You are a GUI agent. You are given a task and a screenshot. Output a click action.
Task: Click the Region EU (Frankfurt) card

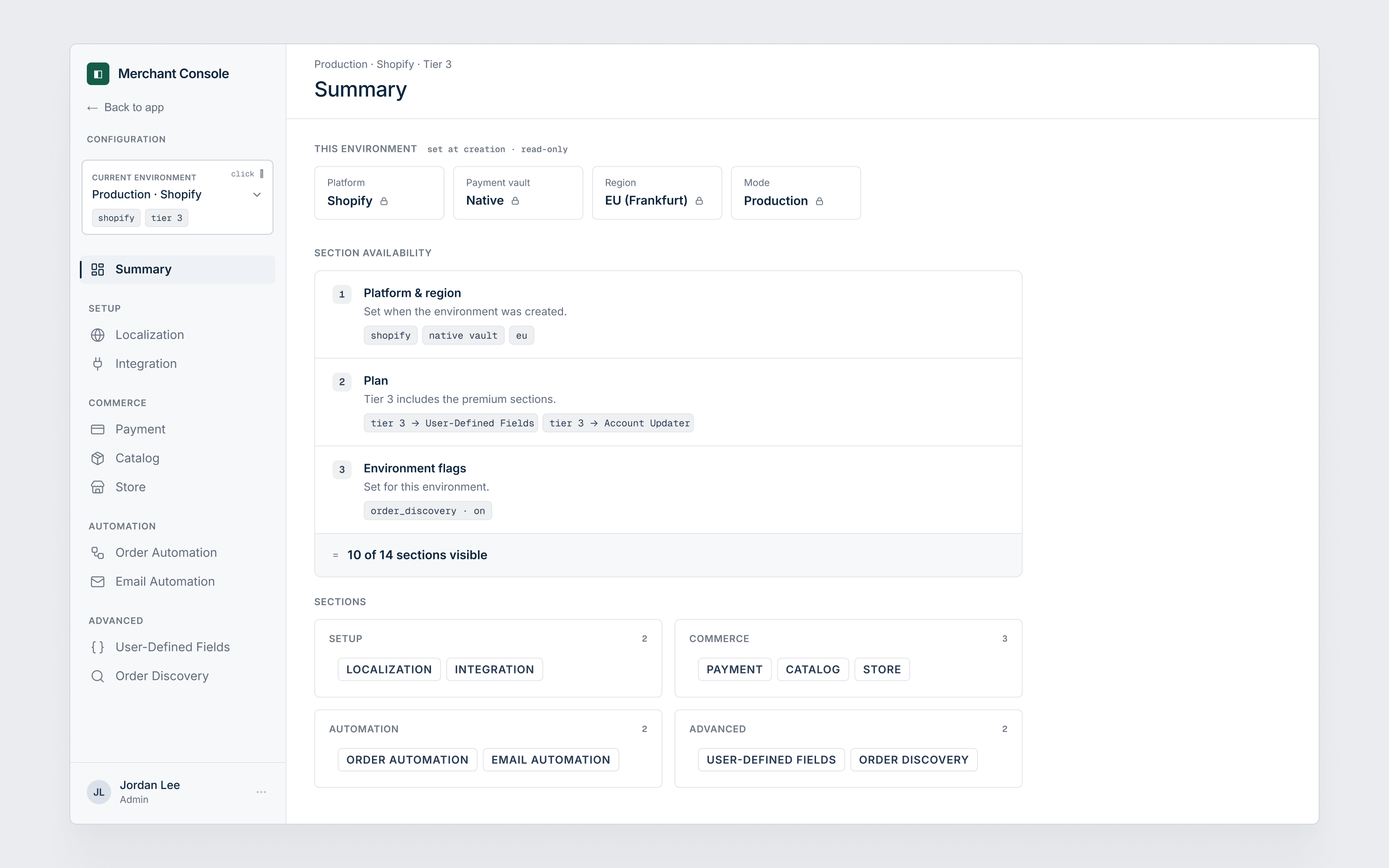[657, 193]
